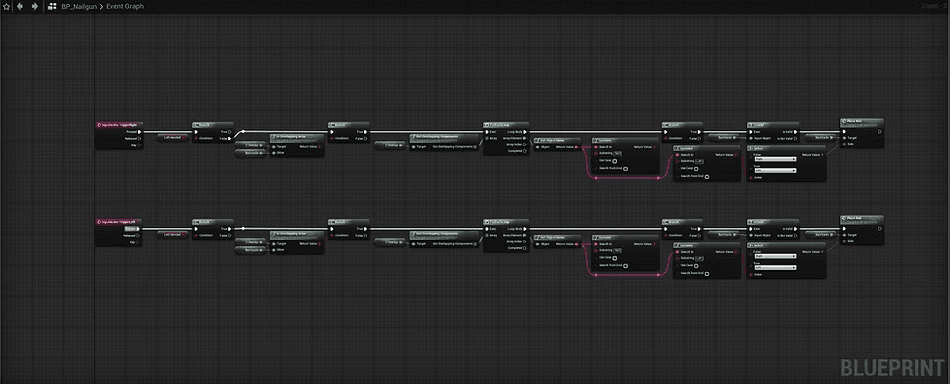Toggle Search From End checkbox, first Contains, TriggerRight graph
Image resolution: width=950 pixels, height=384 pixels.
pyautogui.click(x=625, y=168)
